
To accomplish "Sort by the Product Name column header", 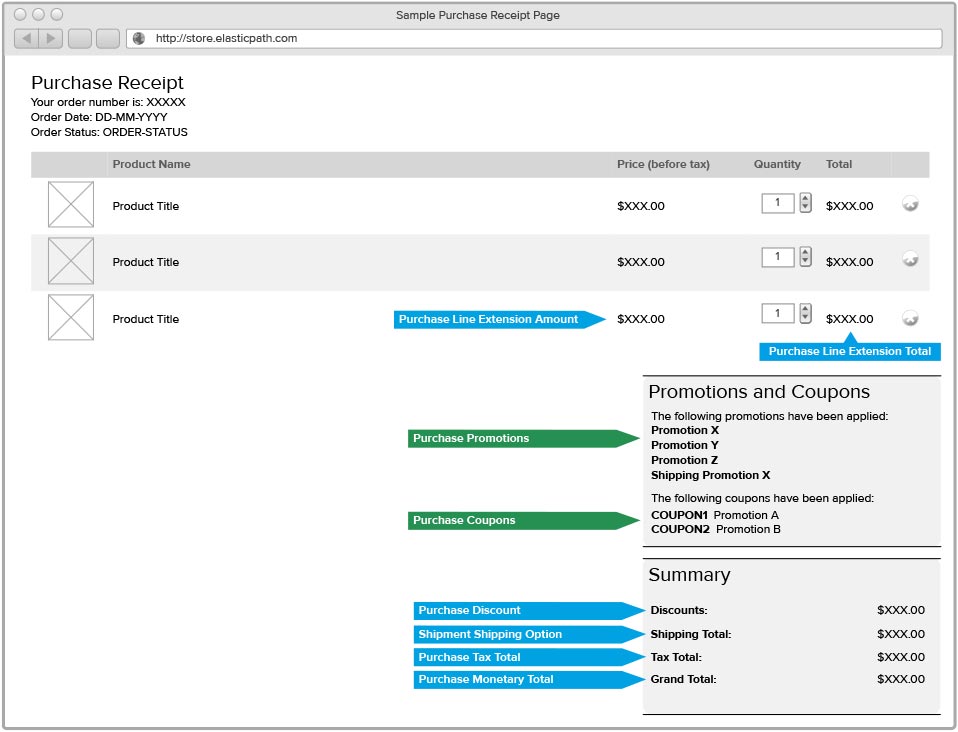I will point(151,164).
